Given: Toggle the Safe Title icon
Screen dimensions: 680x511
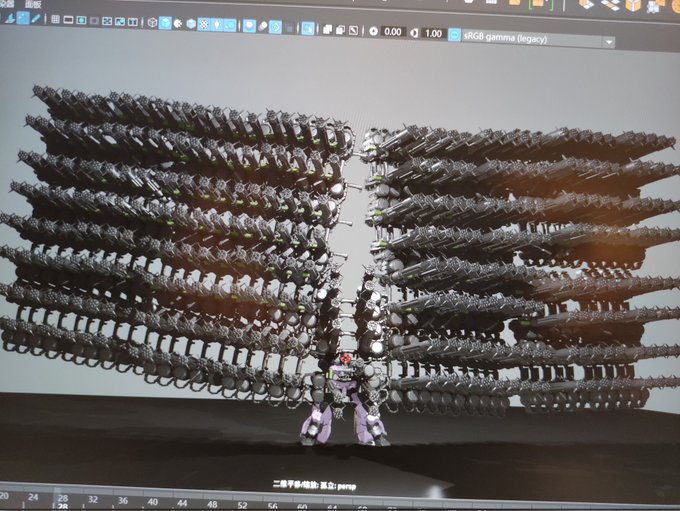Looking at the screenshot, I should coord(133,22).
